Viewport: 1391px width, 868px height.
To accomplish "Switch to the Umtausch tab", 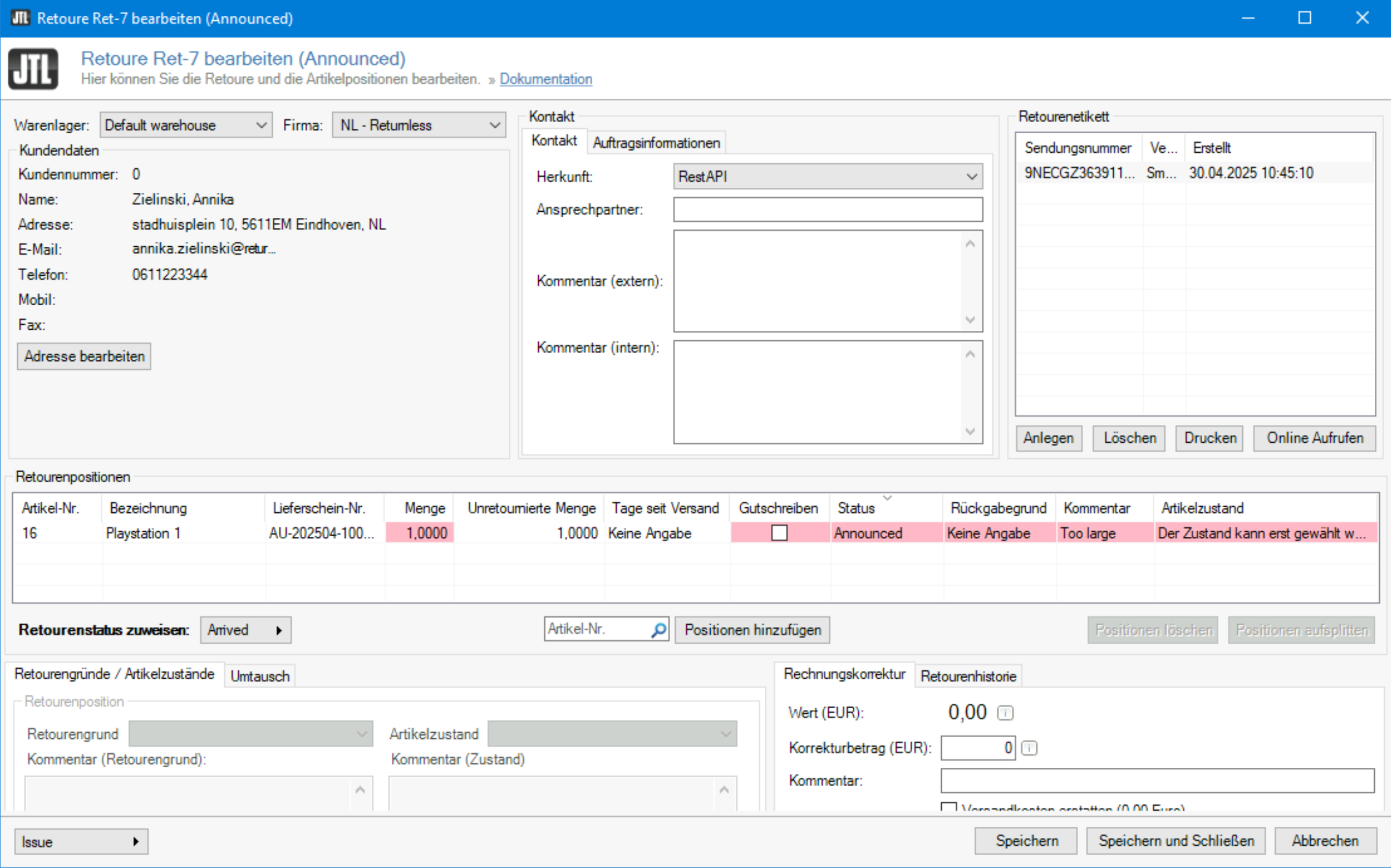I will click(x=259, y=676).
